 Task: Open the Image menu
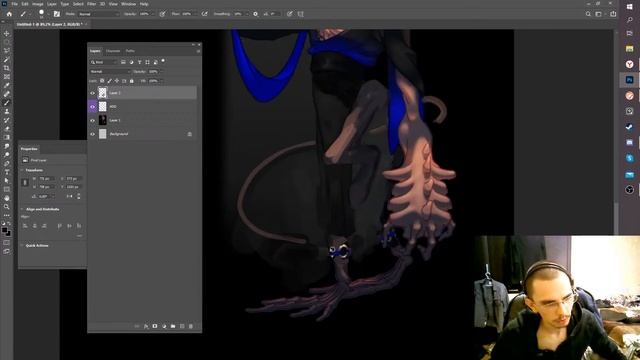click(x=38, y=4)
